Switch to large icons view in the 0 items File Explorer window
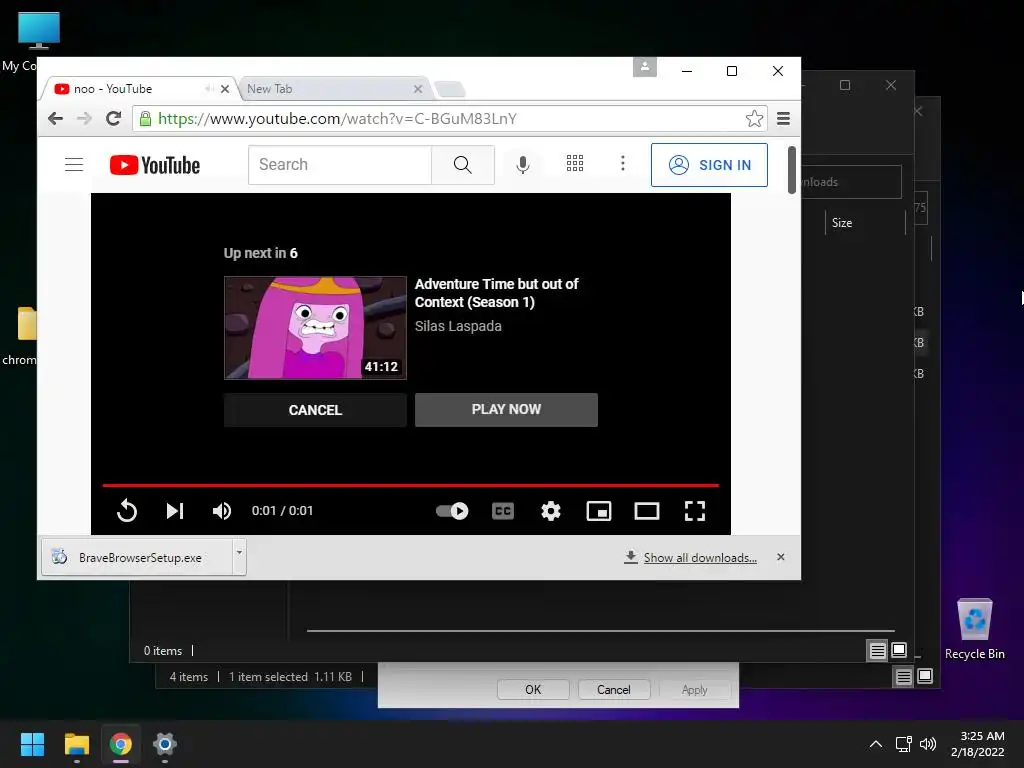 pyautogui.click(x=899, y=650)
